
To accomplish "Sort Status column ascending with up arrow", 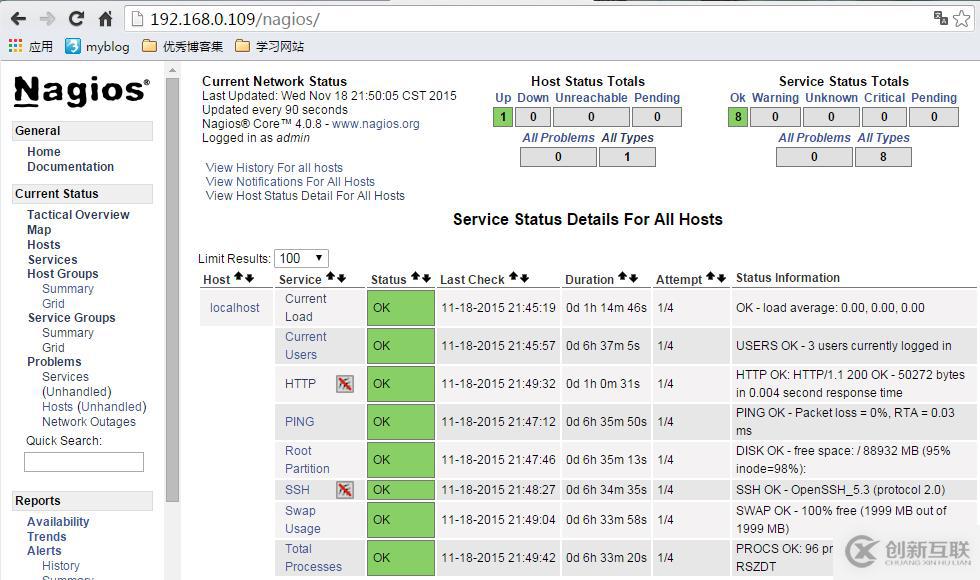I will [416, 278].
